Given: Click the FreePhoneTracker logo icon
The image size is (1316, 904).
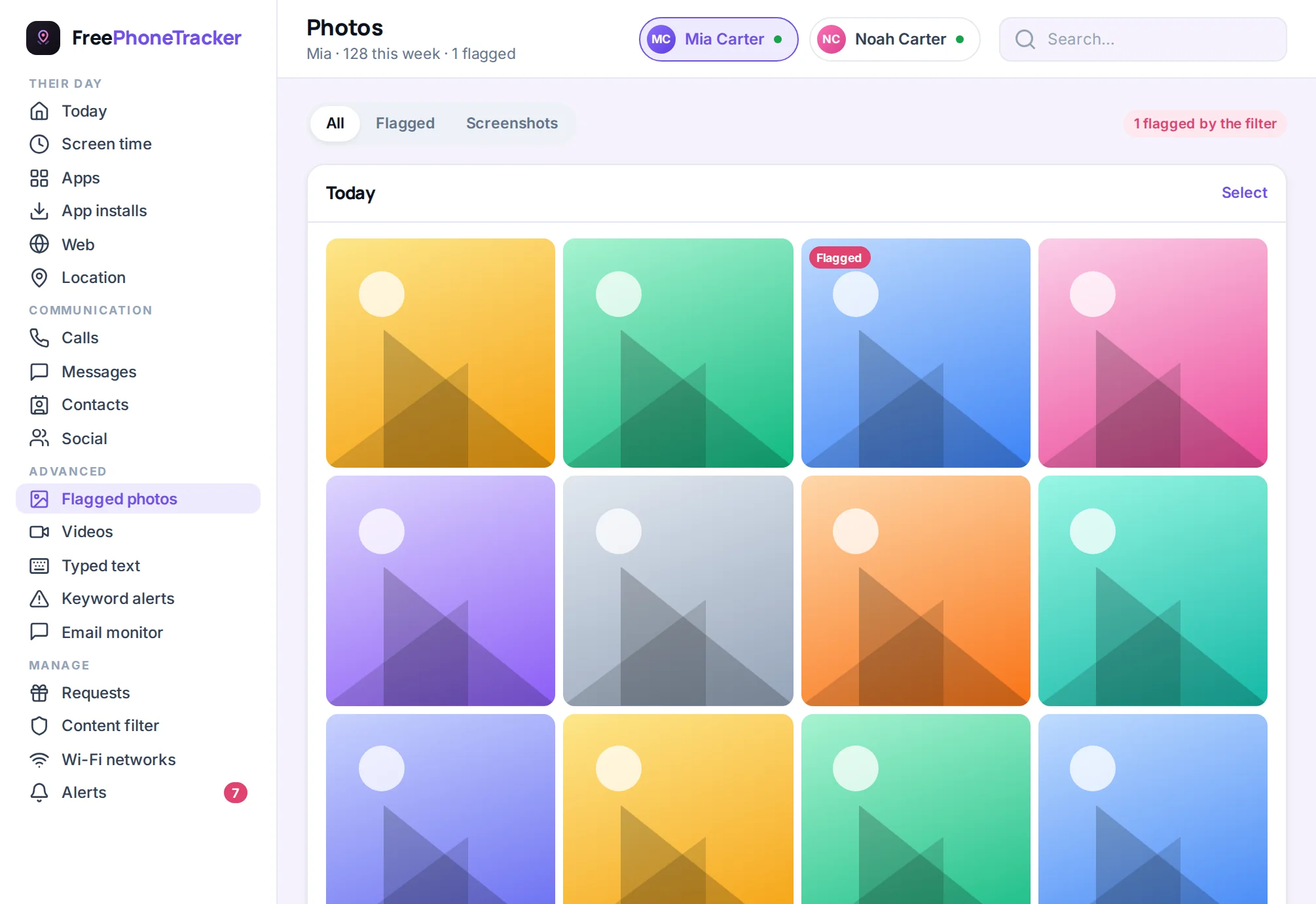Looking at the screenshot, I should [43, 38].
